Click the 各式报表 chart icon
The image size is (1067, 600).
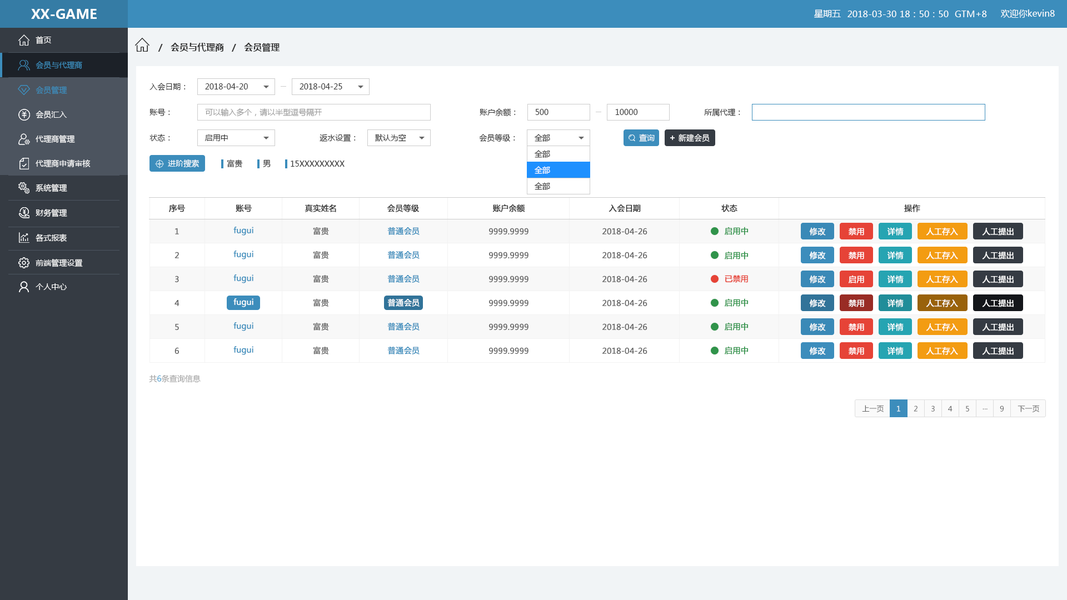(x=24, y=237)
